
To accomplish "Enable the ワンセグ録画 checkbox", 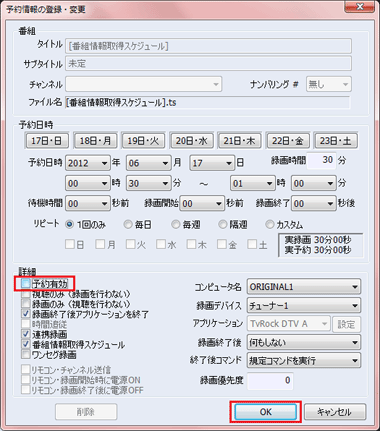I will (x=26, y=354).
